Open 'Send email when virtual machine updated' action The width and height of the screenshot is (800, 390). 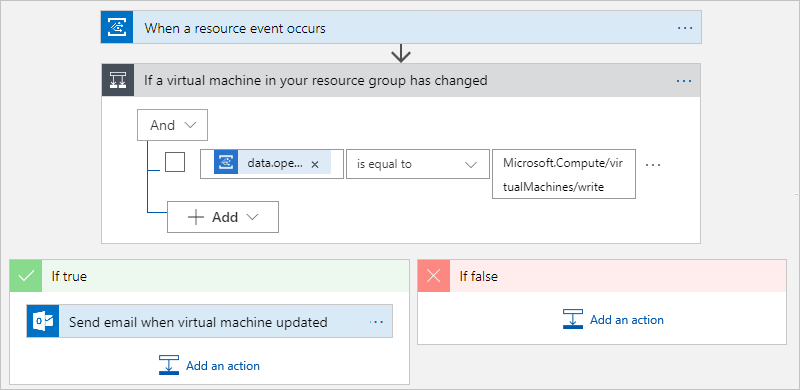(x=210, y=321)
